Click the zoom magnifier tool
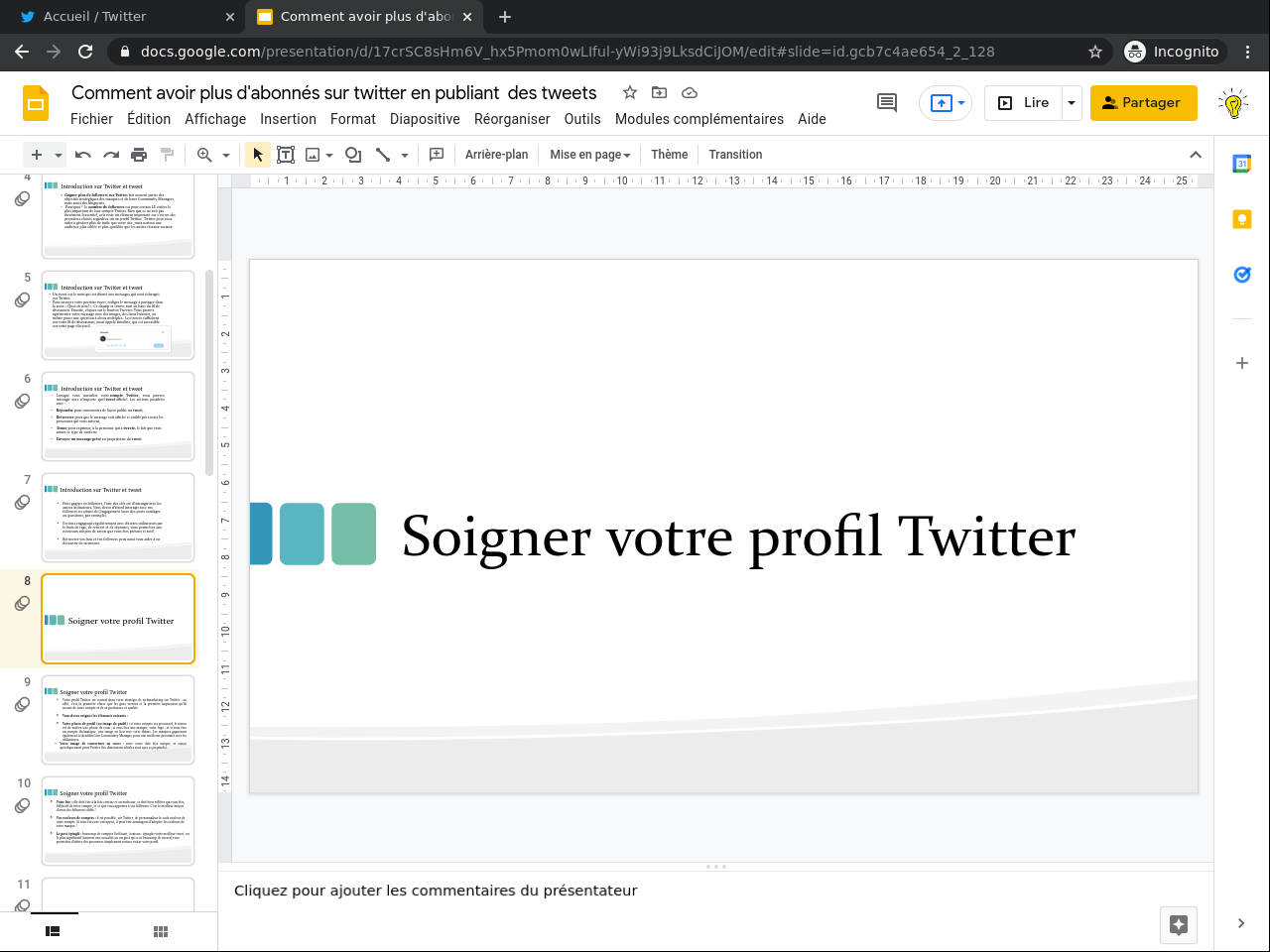1270x952 pixels. (204, 155)
